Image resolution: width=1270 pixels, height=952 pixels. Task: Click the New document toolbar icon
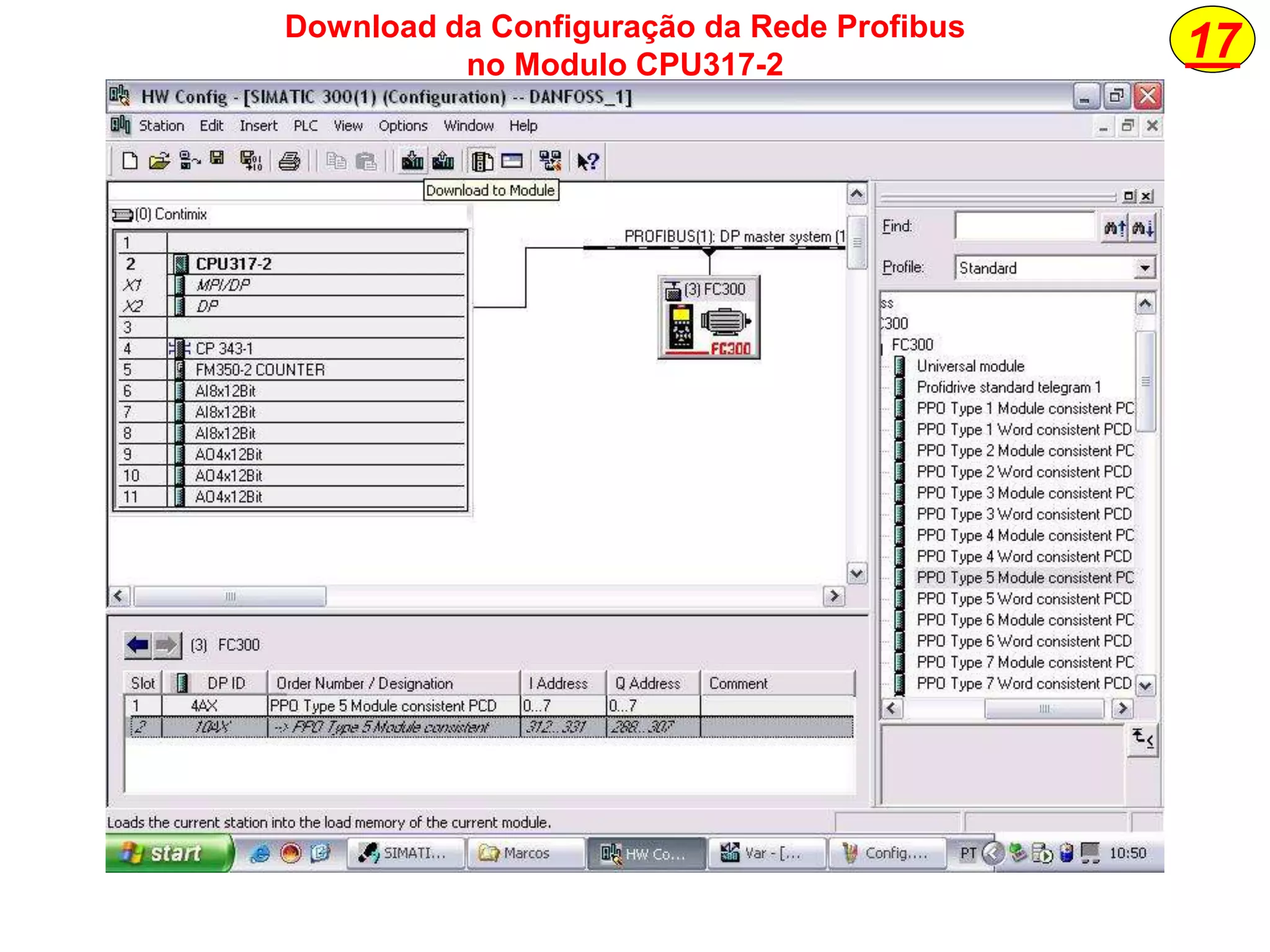[129, 161]
